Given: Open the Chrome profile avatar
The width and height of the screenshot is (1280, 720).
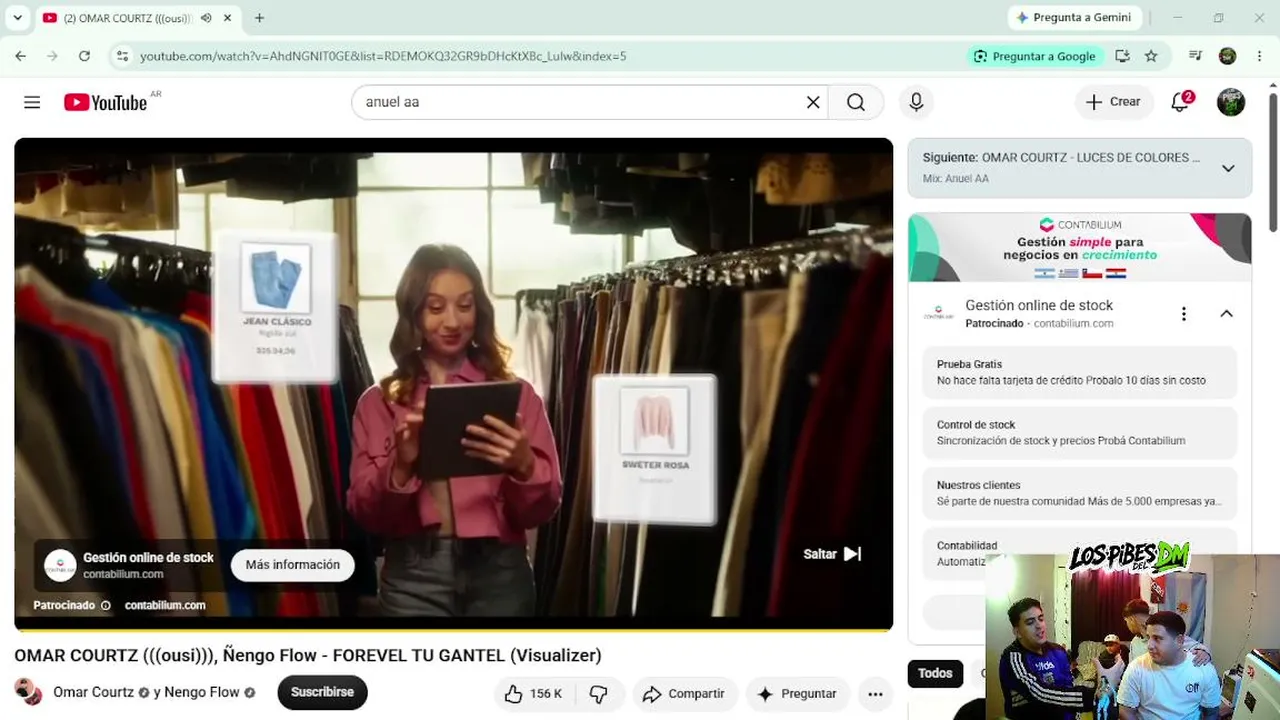Looking at the screenshot, I should pos(1228,56).
